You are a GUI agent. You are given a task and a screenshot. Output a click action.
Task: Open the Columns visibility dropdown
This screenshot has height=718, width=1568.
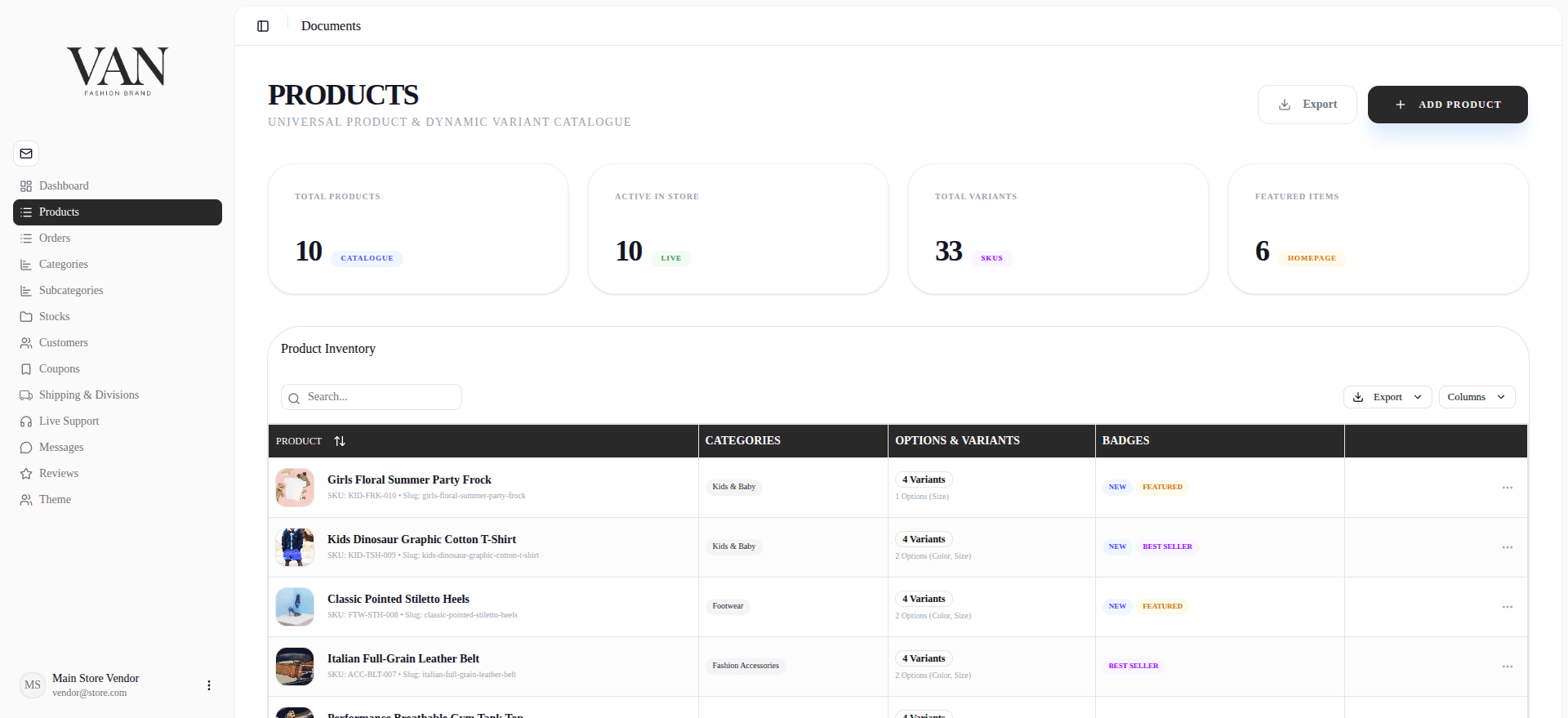(1477, 397)
